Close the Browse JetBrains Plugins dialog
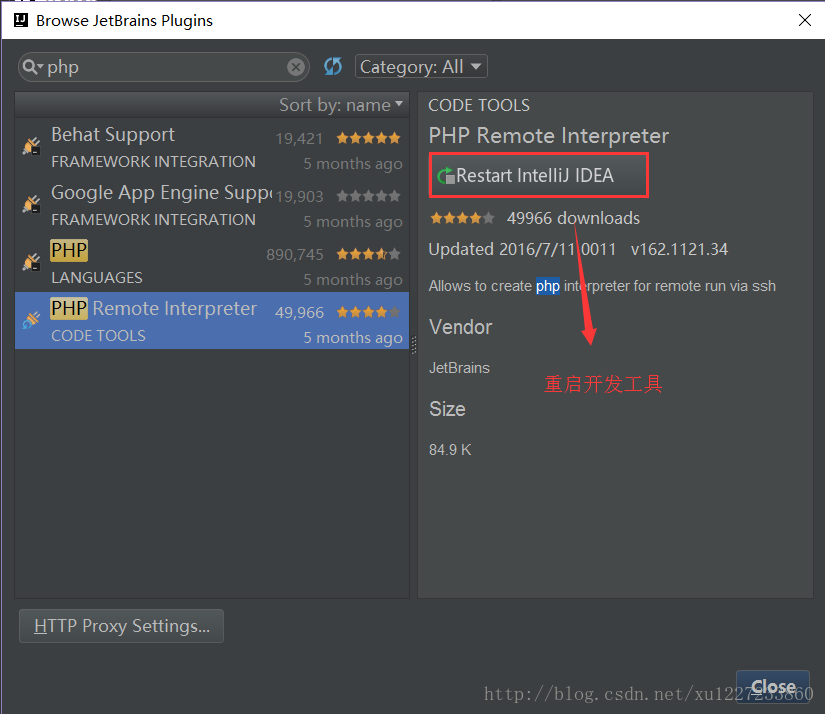This screenshot has height=714, width=825. [804, 20]
